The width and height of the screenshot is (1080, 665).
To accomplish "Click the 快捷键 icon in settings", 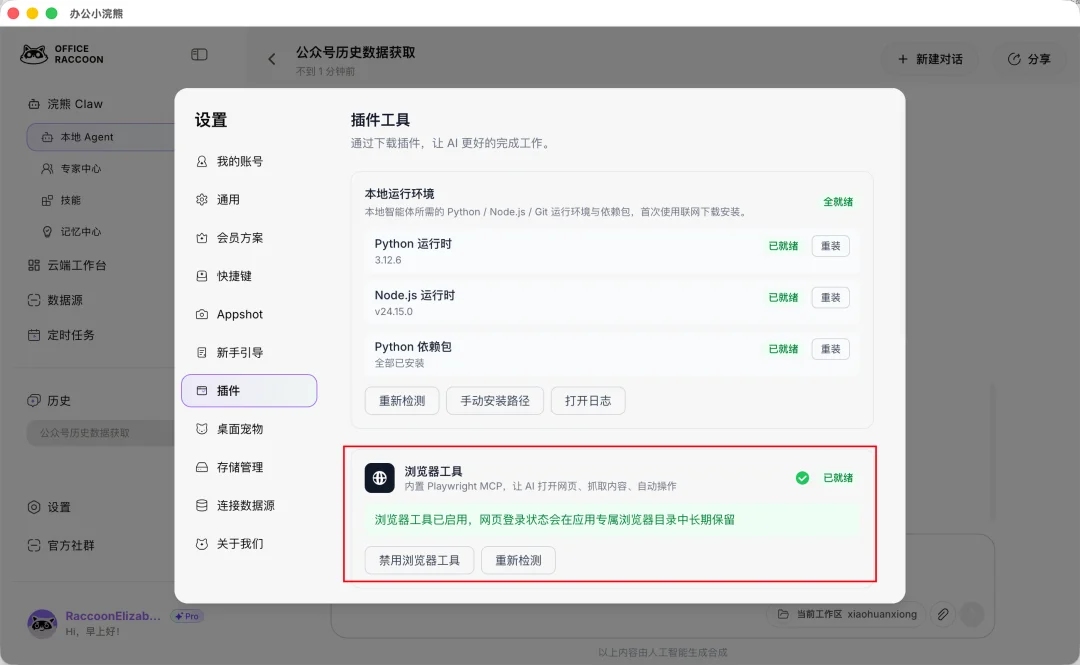I will [x=202, y=276].
